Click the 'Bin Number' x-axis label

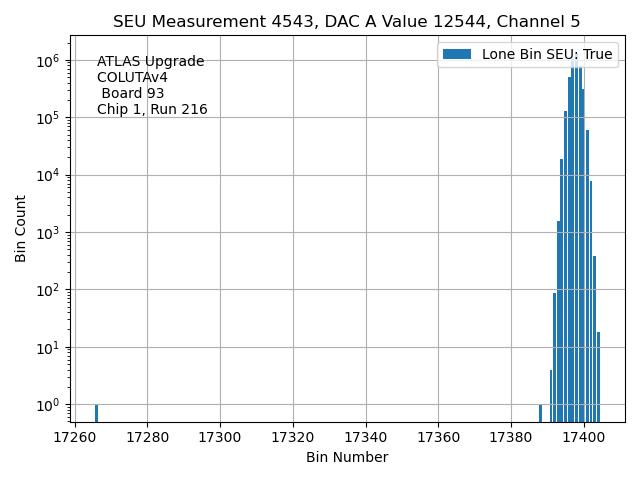[347, 457]
